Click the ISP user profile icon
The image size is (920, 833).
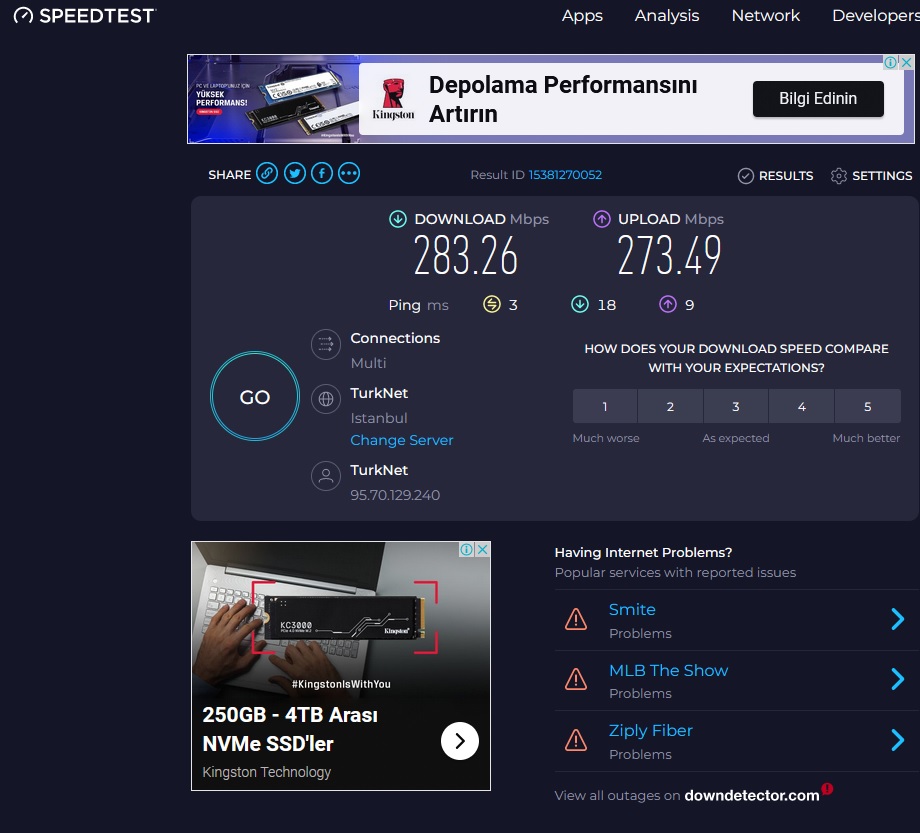[326, 476]
